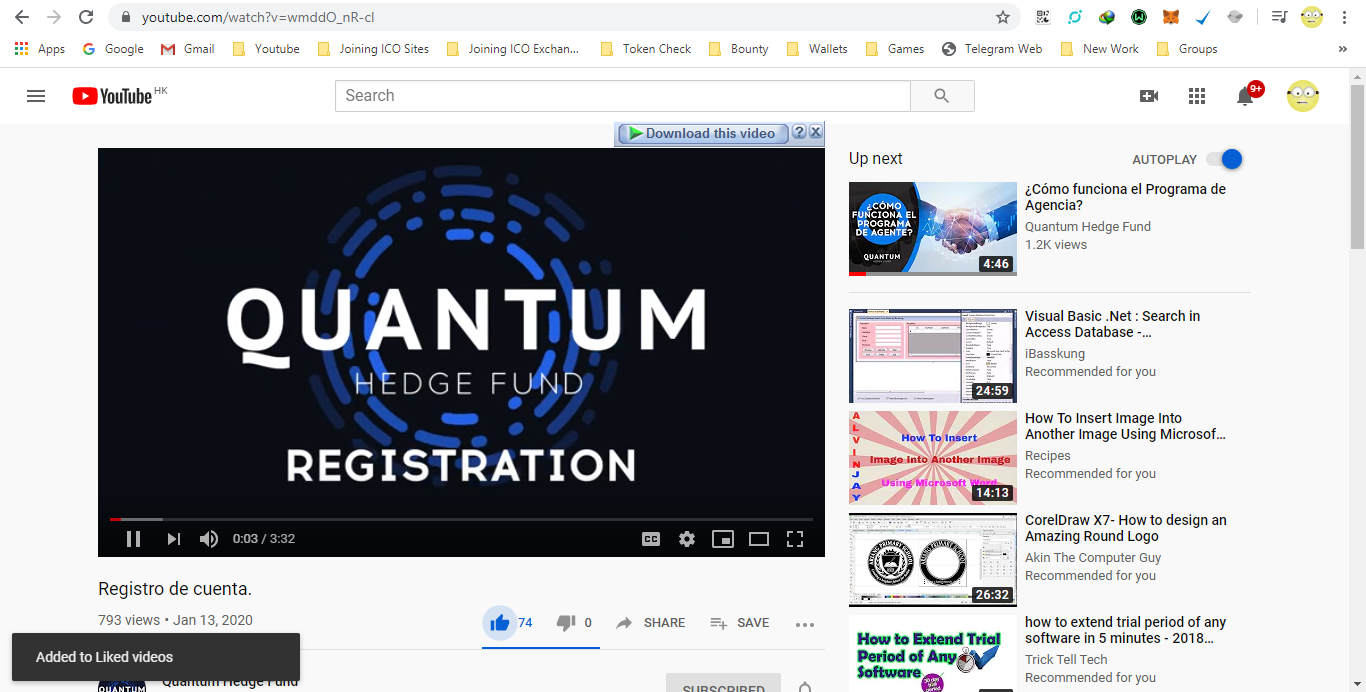Open the Games bookmarks folder

coord(894,48)
